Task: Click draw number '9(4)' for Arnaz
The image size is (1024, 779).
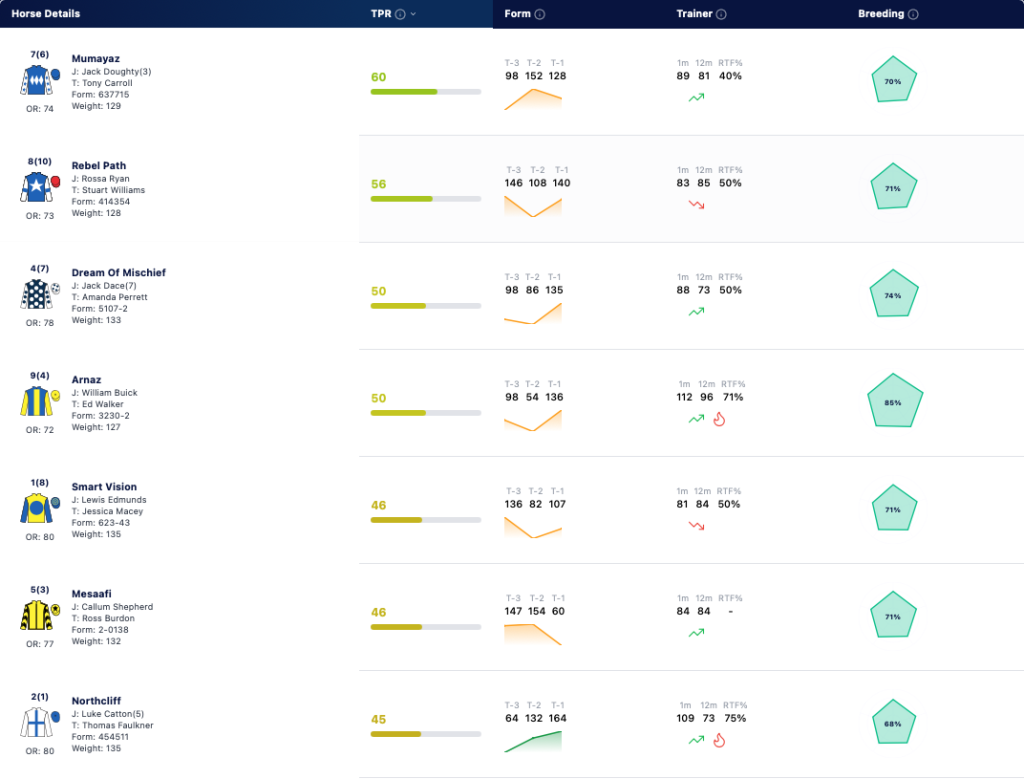Action: point(40,375)
